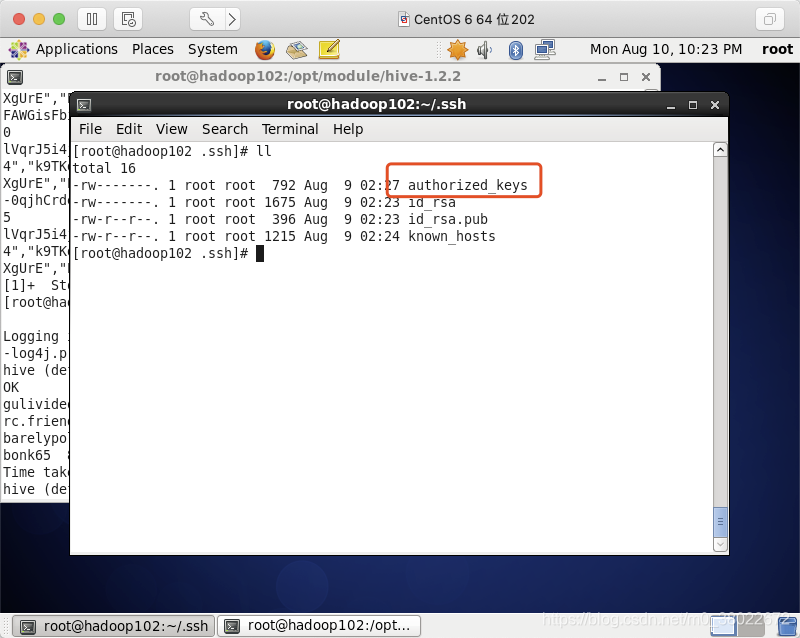Open the File menu in terminal
This screenshot has height=638, width=800.
90,129
